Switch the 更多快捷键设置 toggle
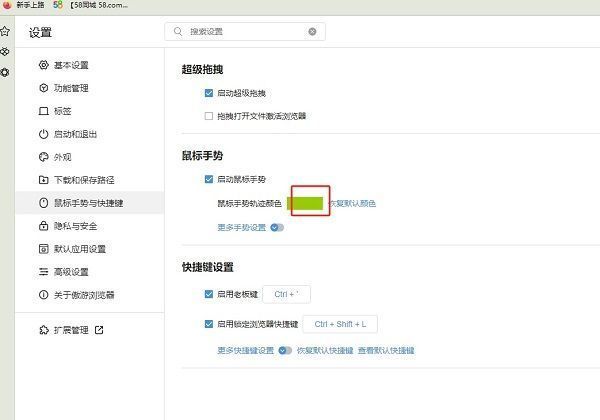Screen dimensions: 600x420 click(x=285, y=350)
